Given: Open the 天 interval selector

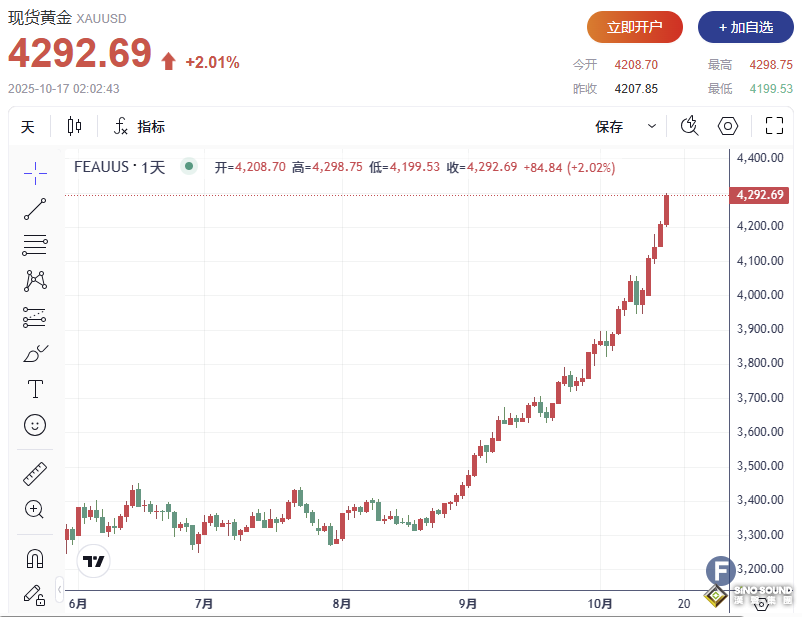Looking at the screenshot, I should 28,126.
